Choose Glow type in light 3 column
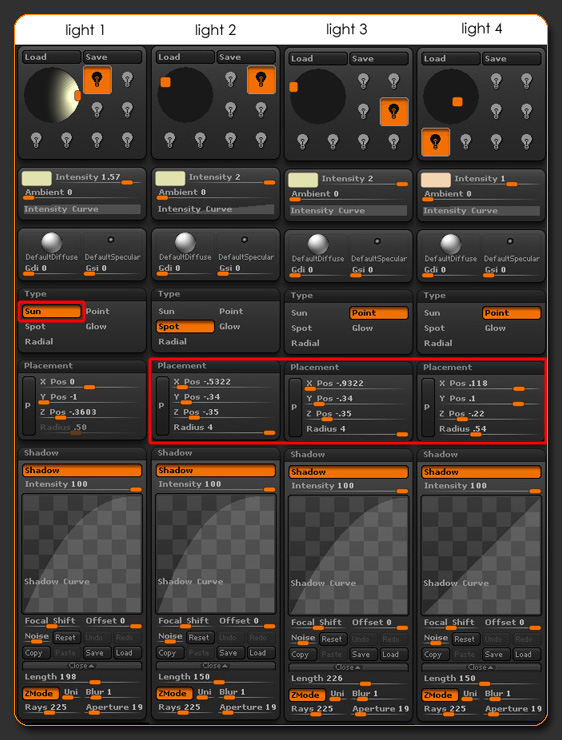Screen dimensions: 562x740 pyautogui.click(x=362, y=328)
